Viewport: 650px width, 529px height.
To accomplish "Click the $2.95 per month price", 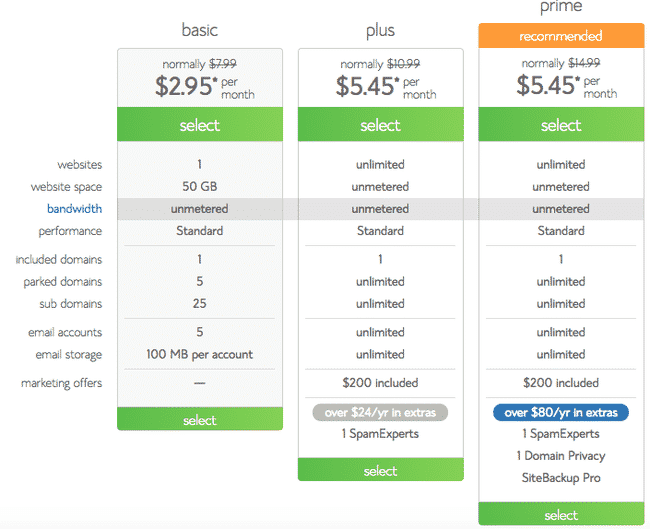I will (200, 86).
